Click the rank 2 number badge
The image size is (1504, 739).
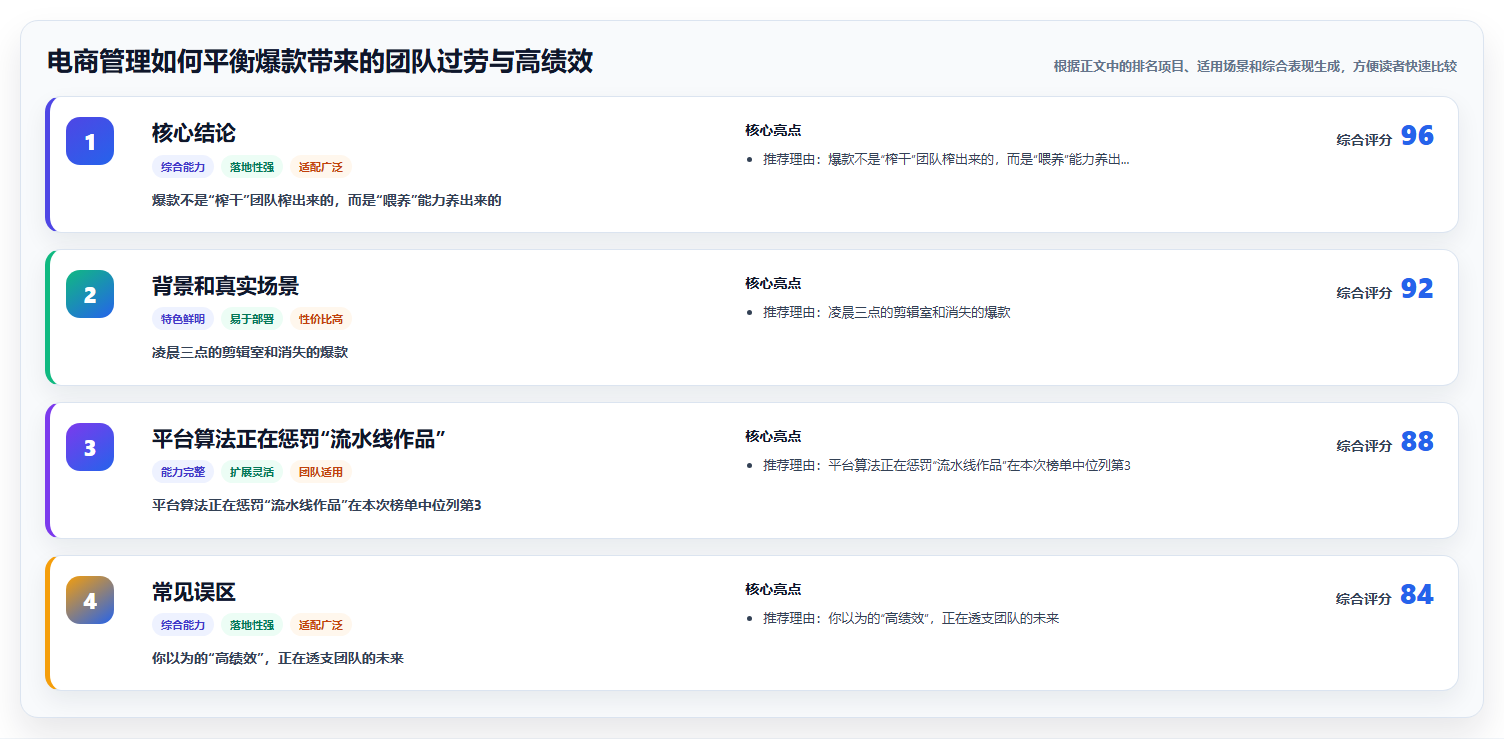(90, 294)
